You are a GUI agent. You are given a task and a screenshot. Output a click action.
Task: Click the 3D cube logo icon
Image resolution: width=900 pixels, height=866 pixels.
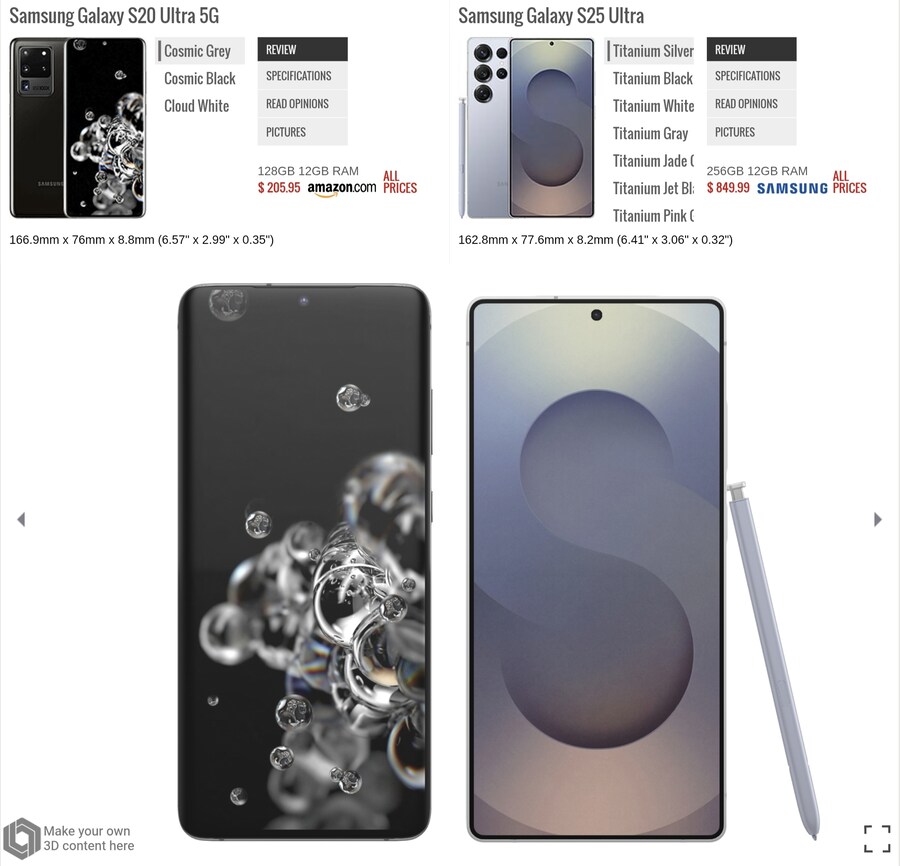tap(21, 838)
